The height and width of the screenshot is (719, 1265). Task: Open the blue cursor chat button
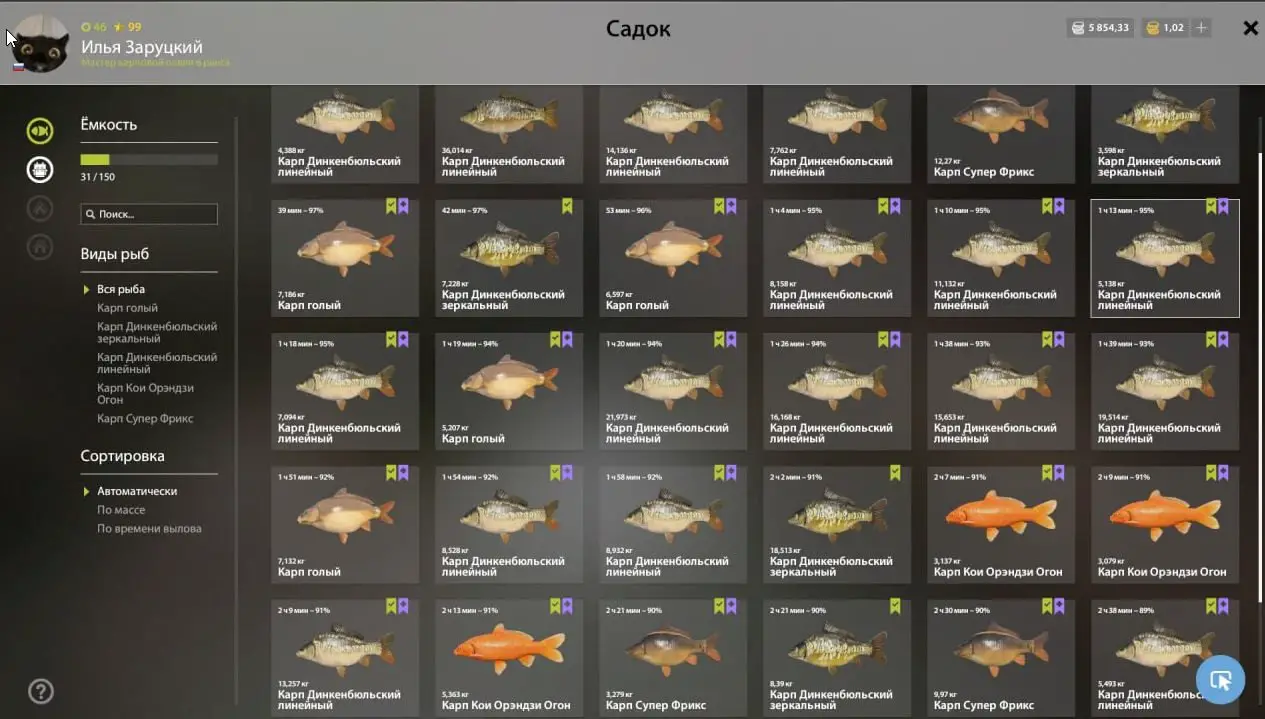pos(1220,680)
